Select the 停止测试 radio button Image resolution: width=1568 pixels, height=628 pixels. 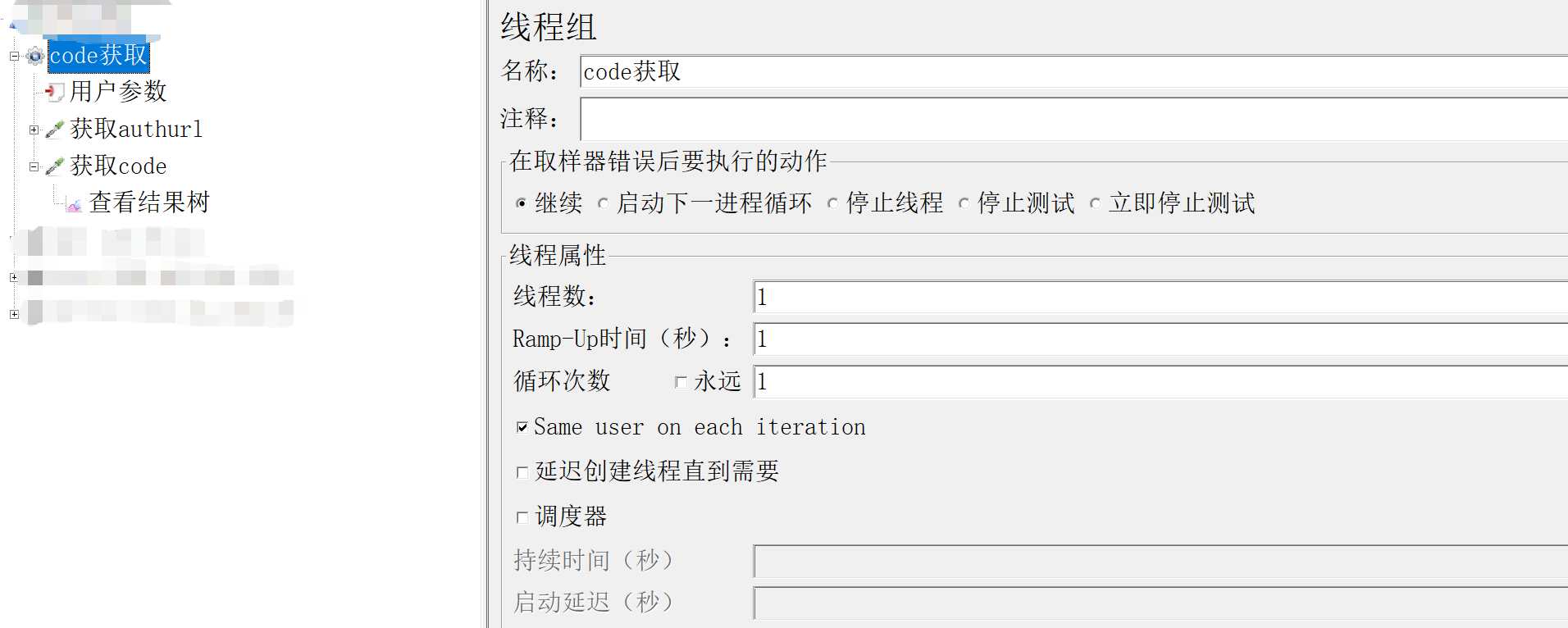coord(964,203)
